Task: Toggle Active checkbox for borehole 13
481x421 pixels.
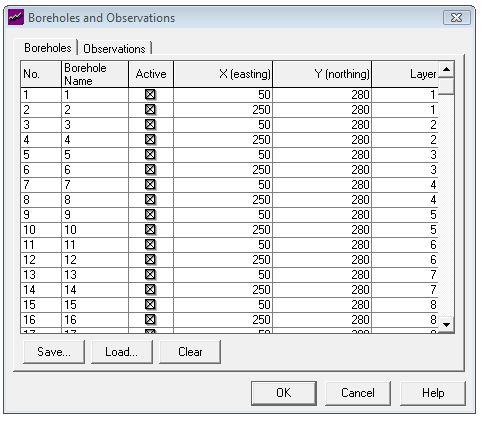Action: (x=150, y=275)
